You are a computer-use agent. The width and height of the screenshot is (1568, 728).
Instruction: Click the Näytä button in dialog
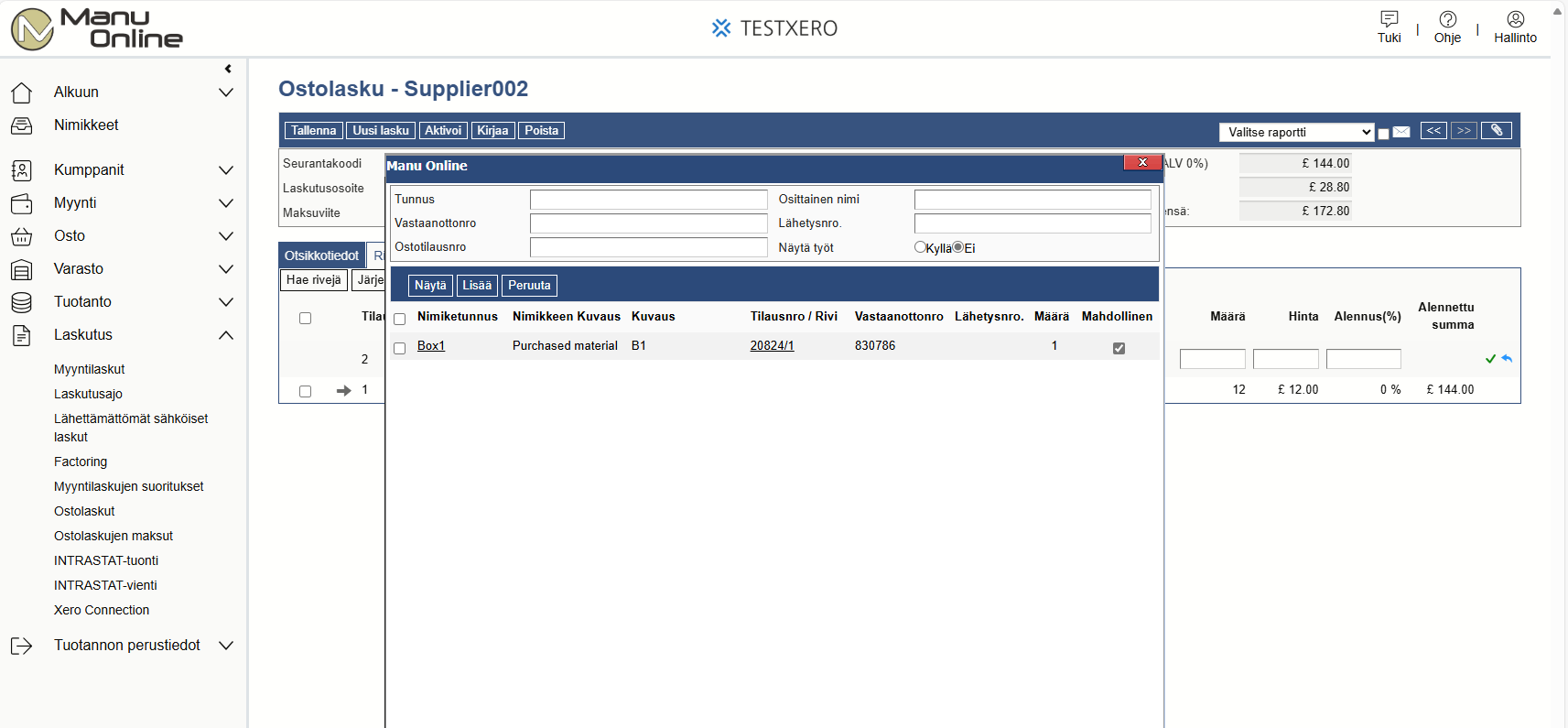coord(430,286)
